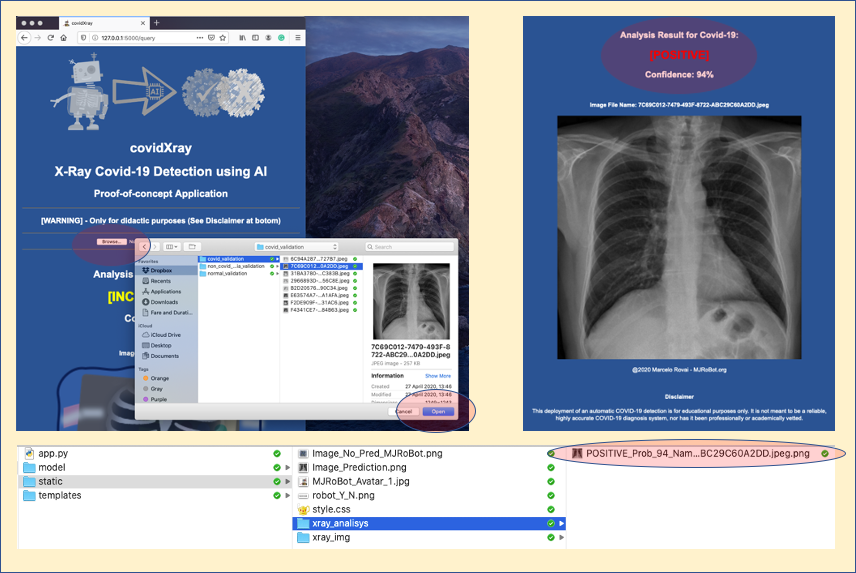Image resolution: width=856 pixels, height=573 pixels.
Task: Expand the xray_img folder arrow
Action: (x=561, y=538)
